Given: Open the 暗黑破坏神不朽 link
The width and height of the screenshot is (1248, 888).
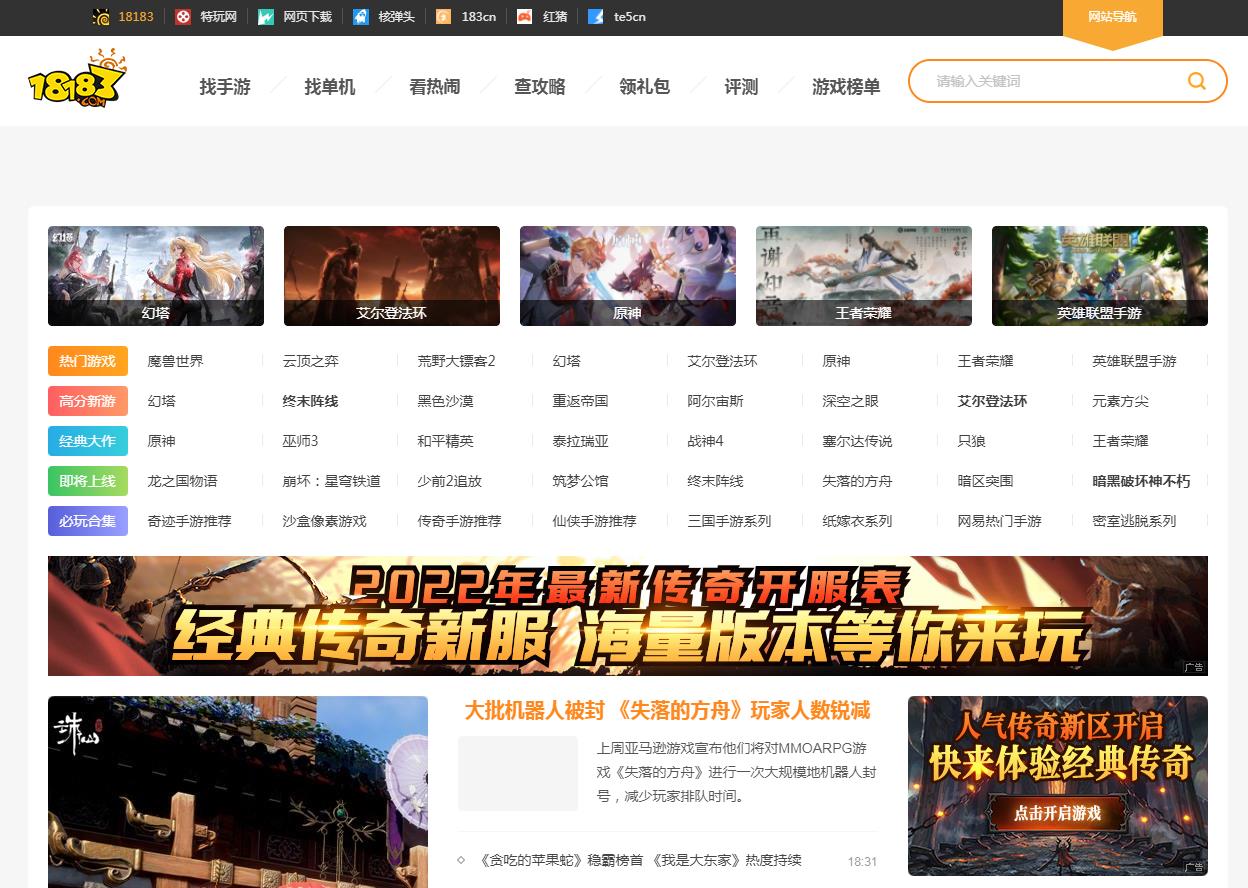Looking at the screenshot, I should coord(1142,481).
